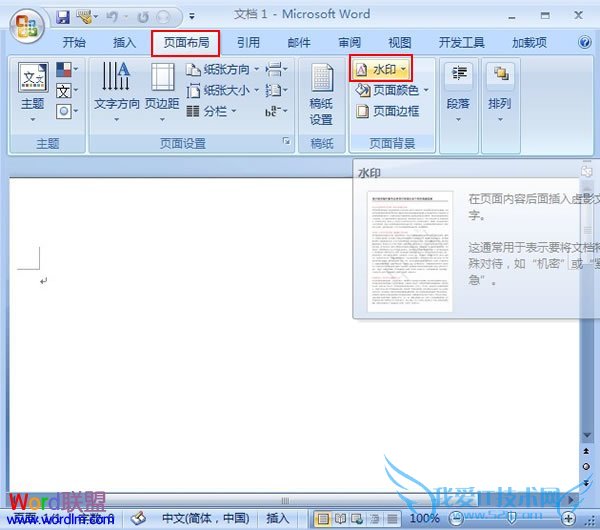The image size is (600, 530).
Task: Switch to Draft view
Action: click(392, 519)
